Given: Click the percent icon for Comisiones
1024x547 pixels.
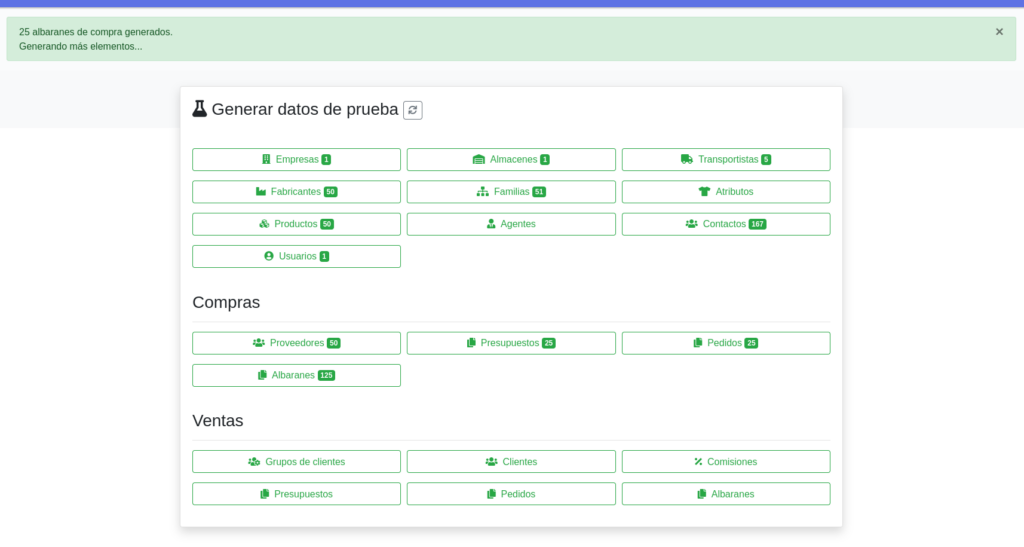Looking at the screenshot, I should point(698,462).
